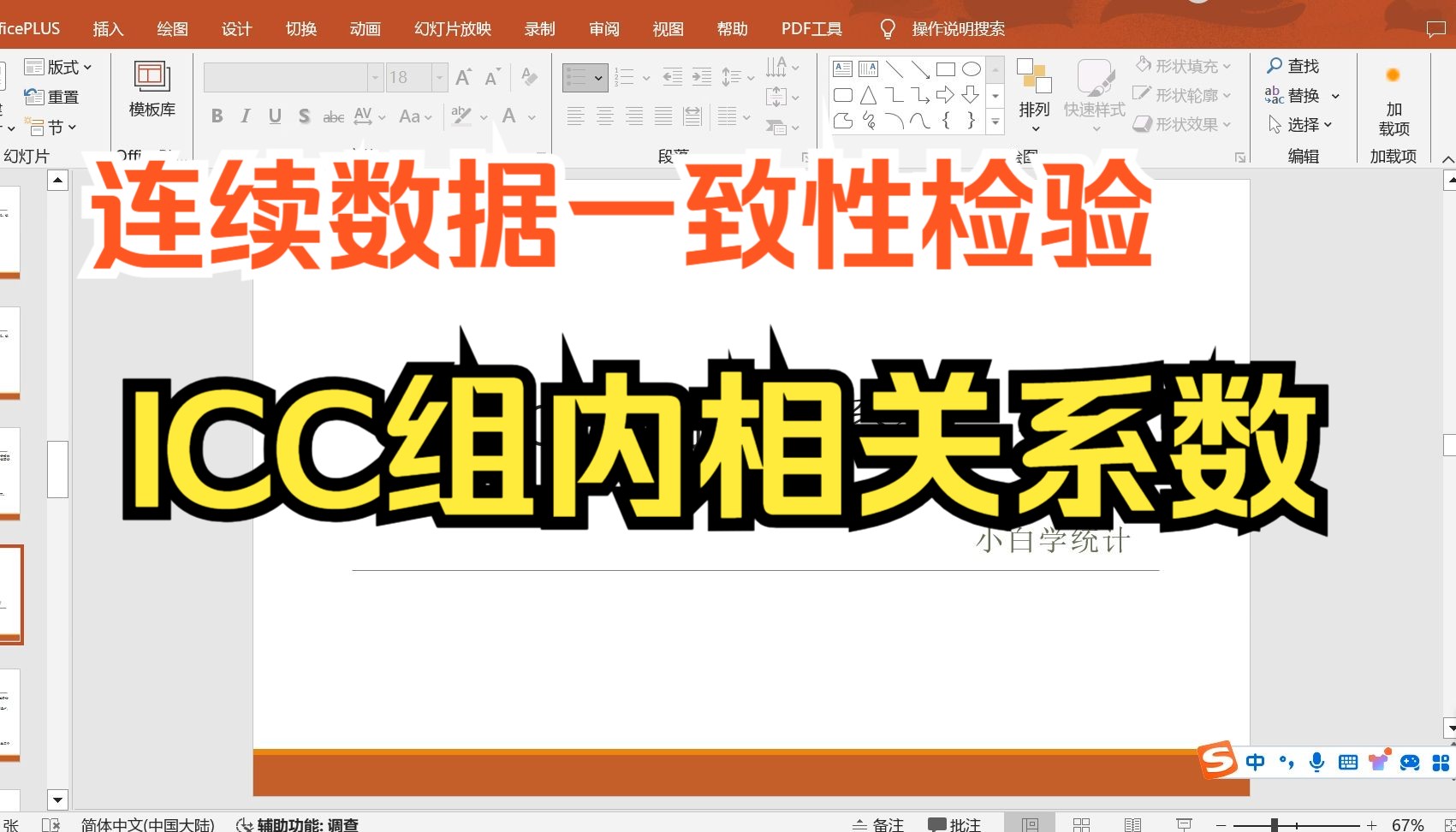
Task: Select the text box shape
Action: (x=843, y=68)
